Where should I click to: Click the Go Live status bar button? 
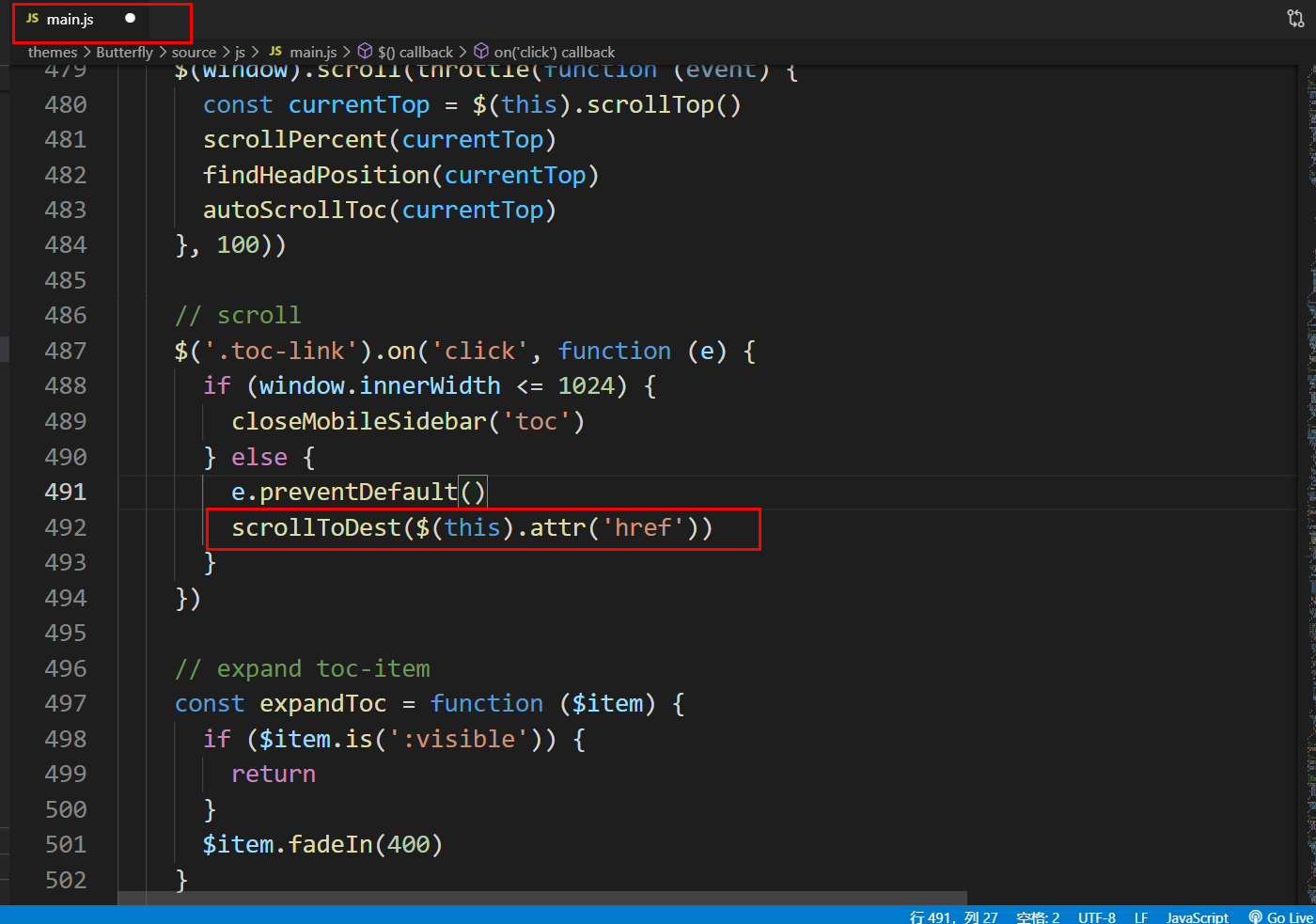(1280, 917)
